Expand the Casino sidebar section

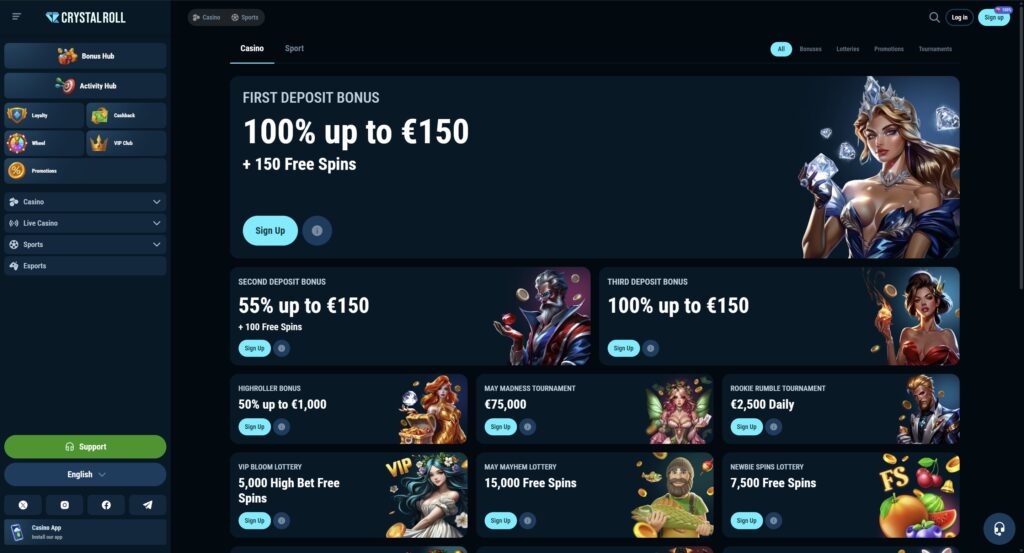pyautogui.click(x=85, y=202)
